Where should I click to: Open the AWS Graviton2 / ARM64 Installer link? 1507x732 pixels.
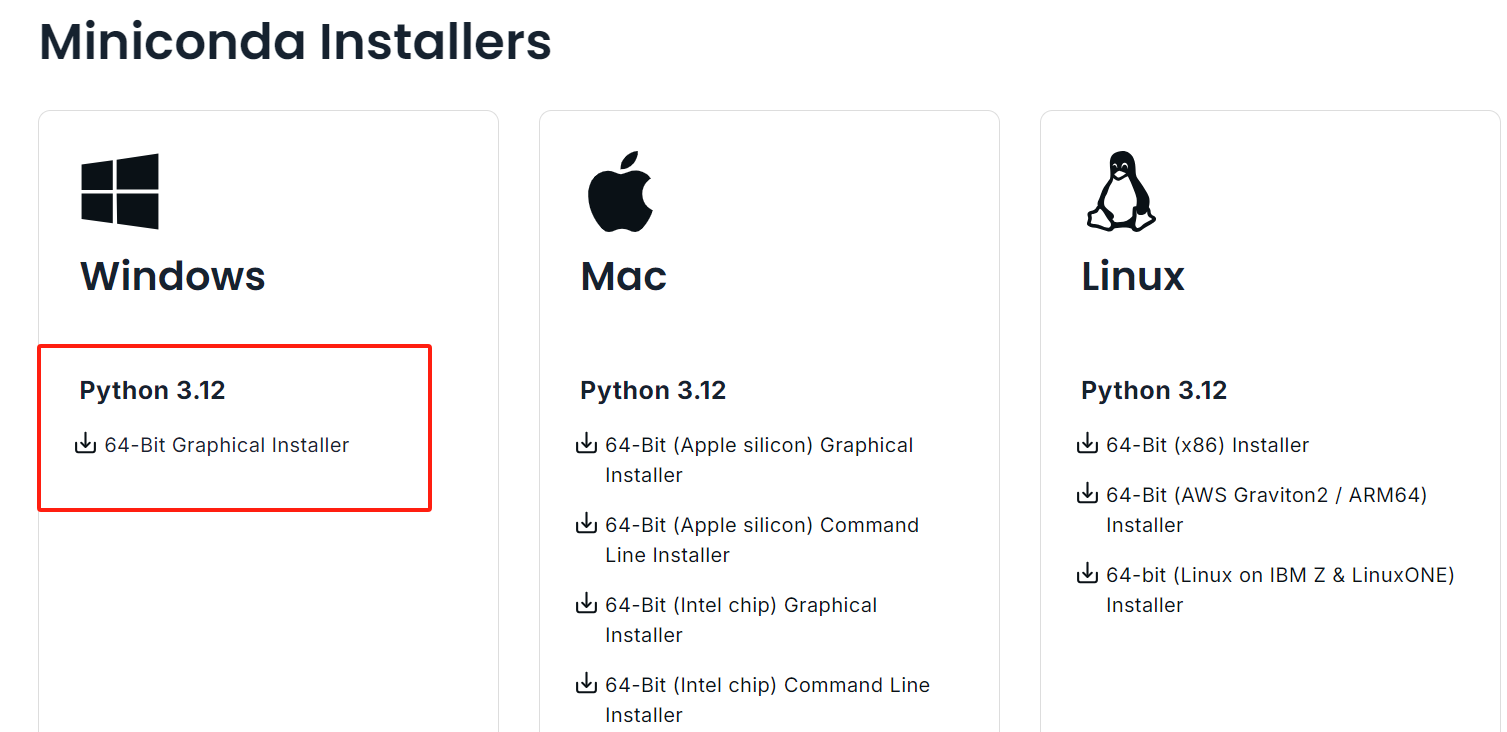pyautogui.click(x=1266, y=495)
